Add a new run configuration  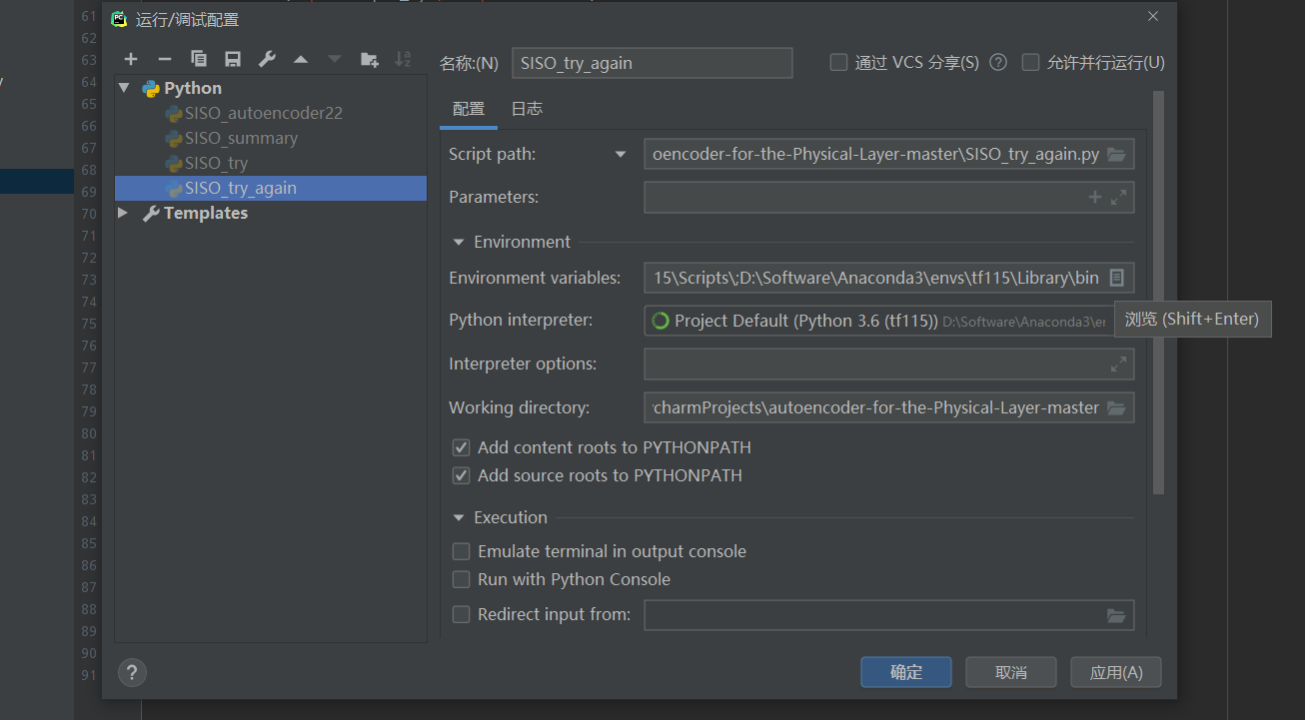[x=130, y=58]
